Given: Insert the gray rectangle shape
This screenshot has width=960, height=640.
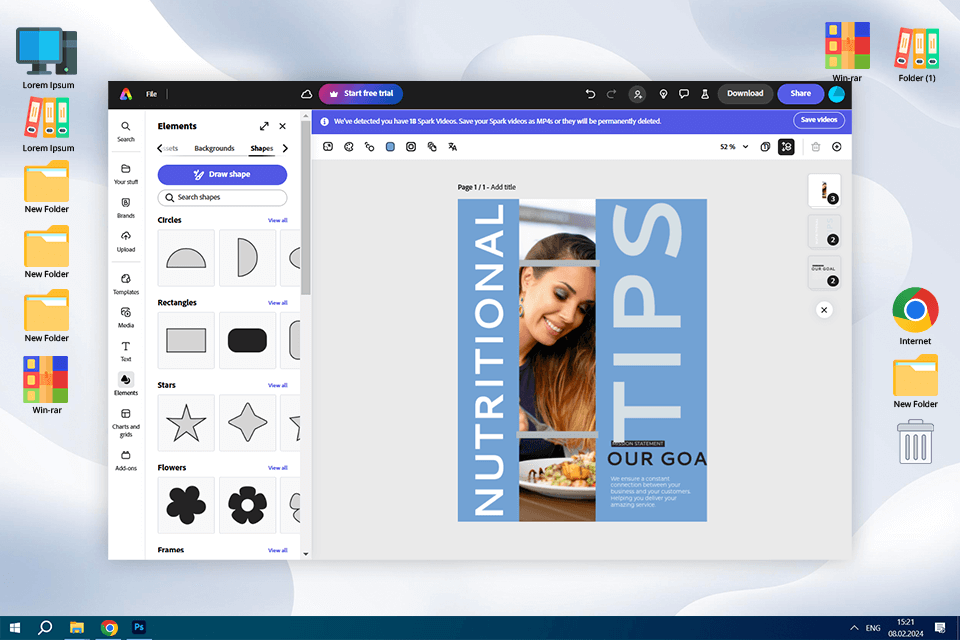Looking at the screenshot, I should pyautogui.click(x=186, y=341).
